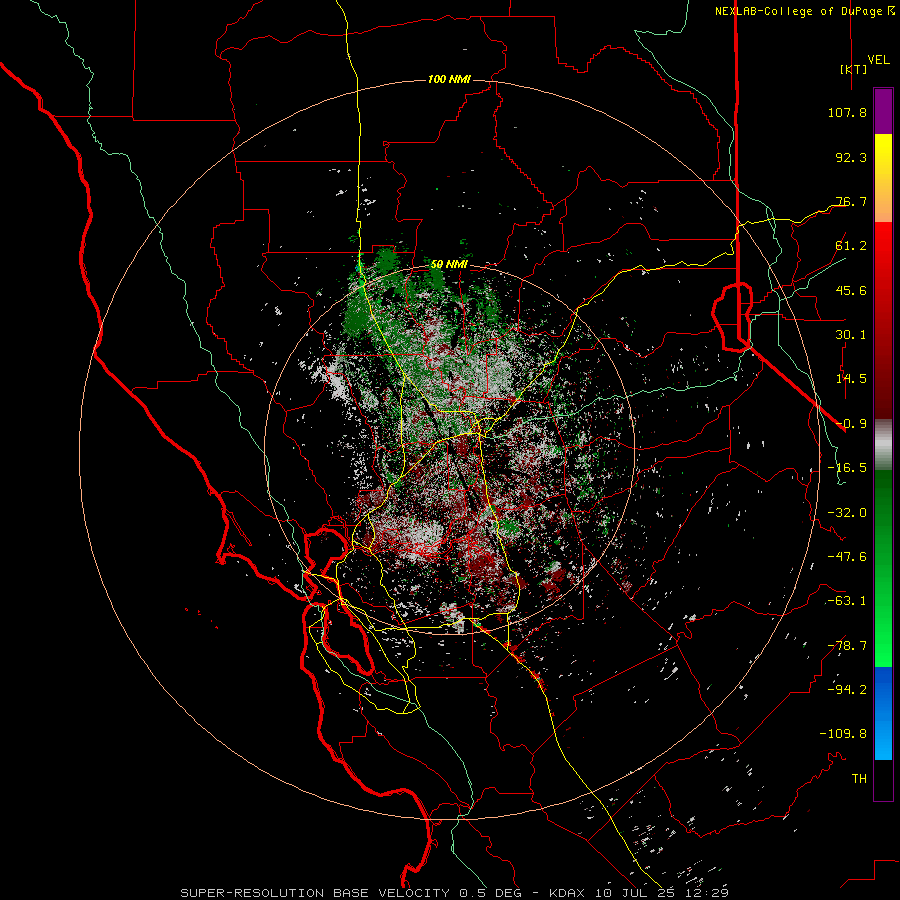900x900 pixels.
Task: Click the green segment of the color bar
Action: [883, 568]
